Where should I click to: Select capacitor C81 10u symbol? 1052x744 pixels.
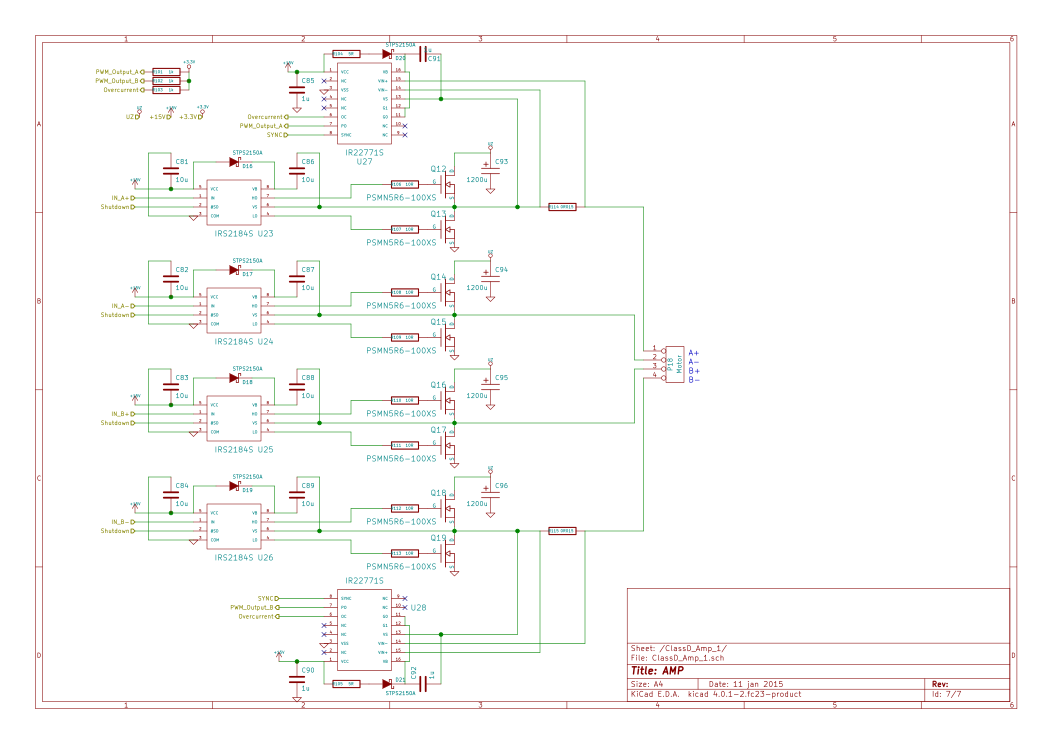[171, 170]
